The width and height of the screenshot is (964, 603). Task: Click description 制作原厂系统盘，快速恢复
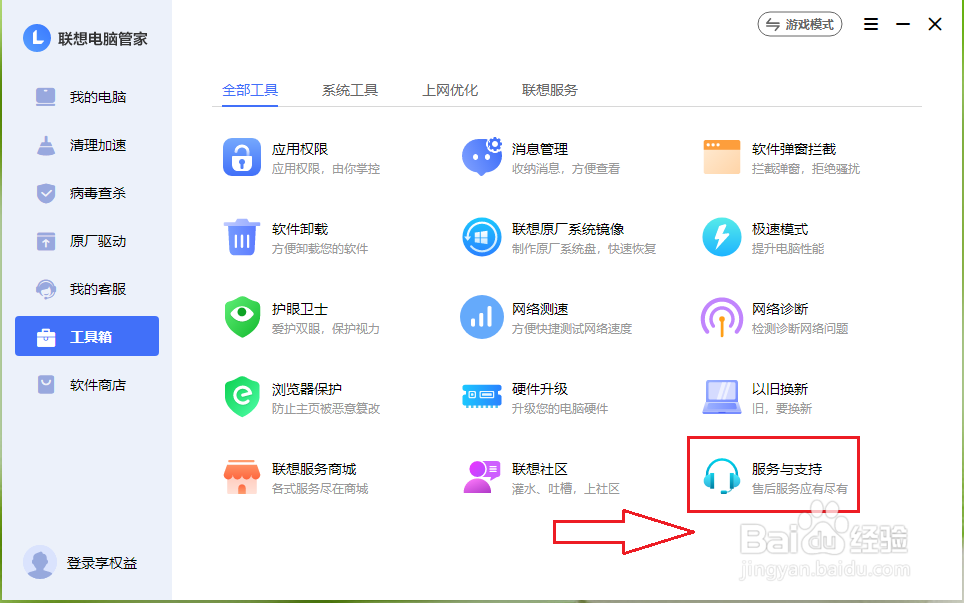tap(584, 249)
